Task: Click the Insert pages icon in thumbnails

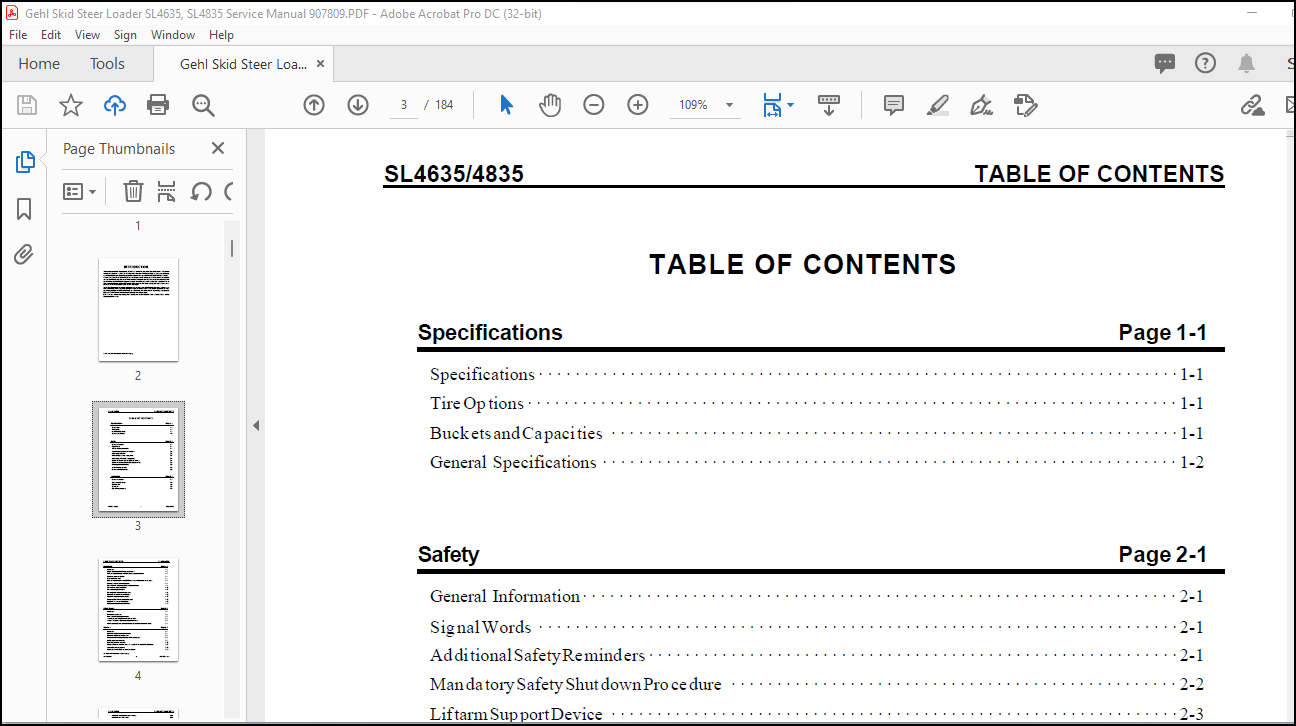Action: (x=167, y=191)
